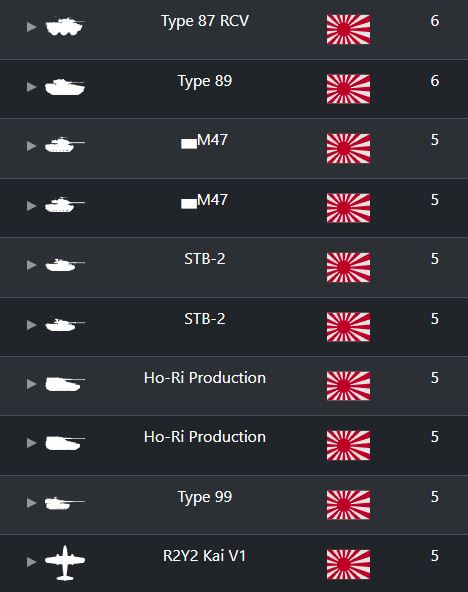Expand the Type 89 row arrow

[32, 87]
